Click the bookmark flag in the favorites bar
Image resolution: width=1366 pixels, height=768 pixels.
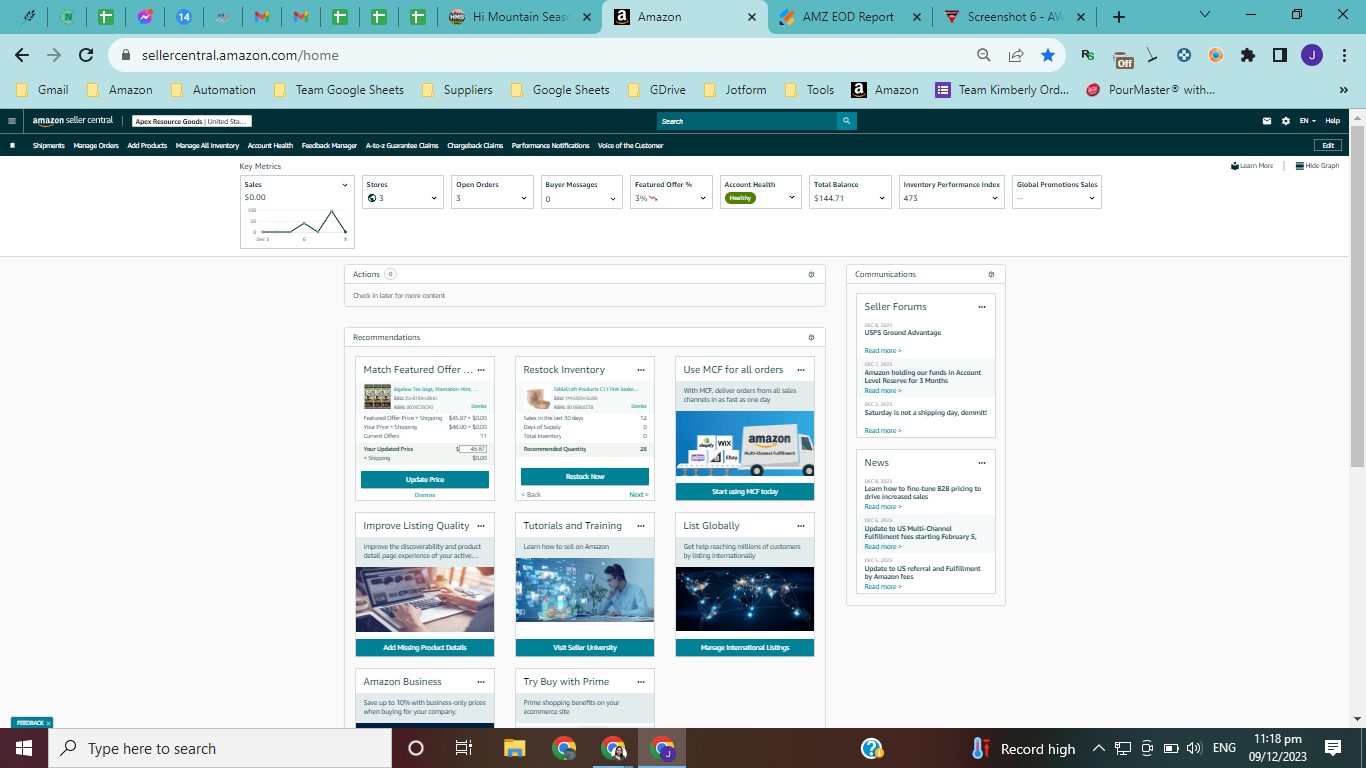point(12,146)
